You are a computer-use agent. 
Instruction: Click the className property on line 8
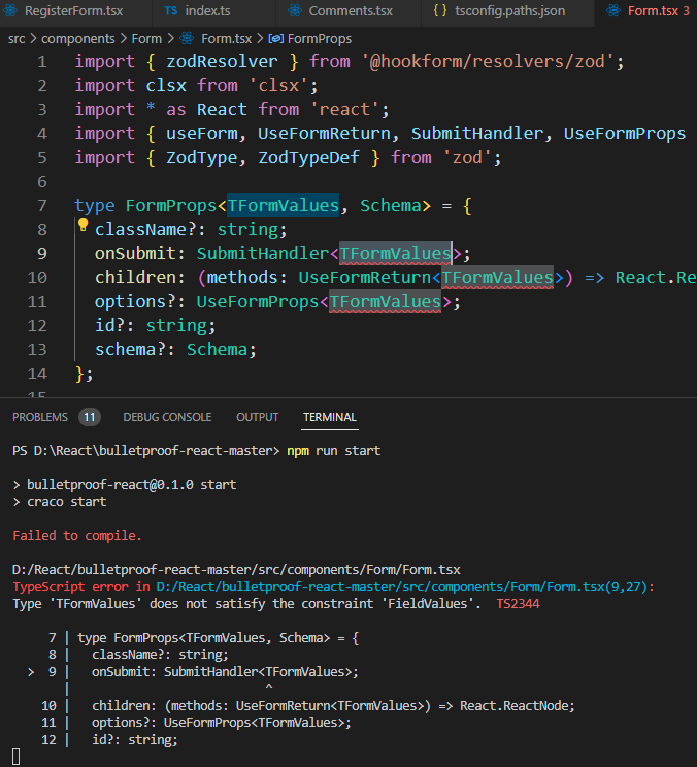pyautogui.click(x=141, y=229)
